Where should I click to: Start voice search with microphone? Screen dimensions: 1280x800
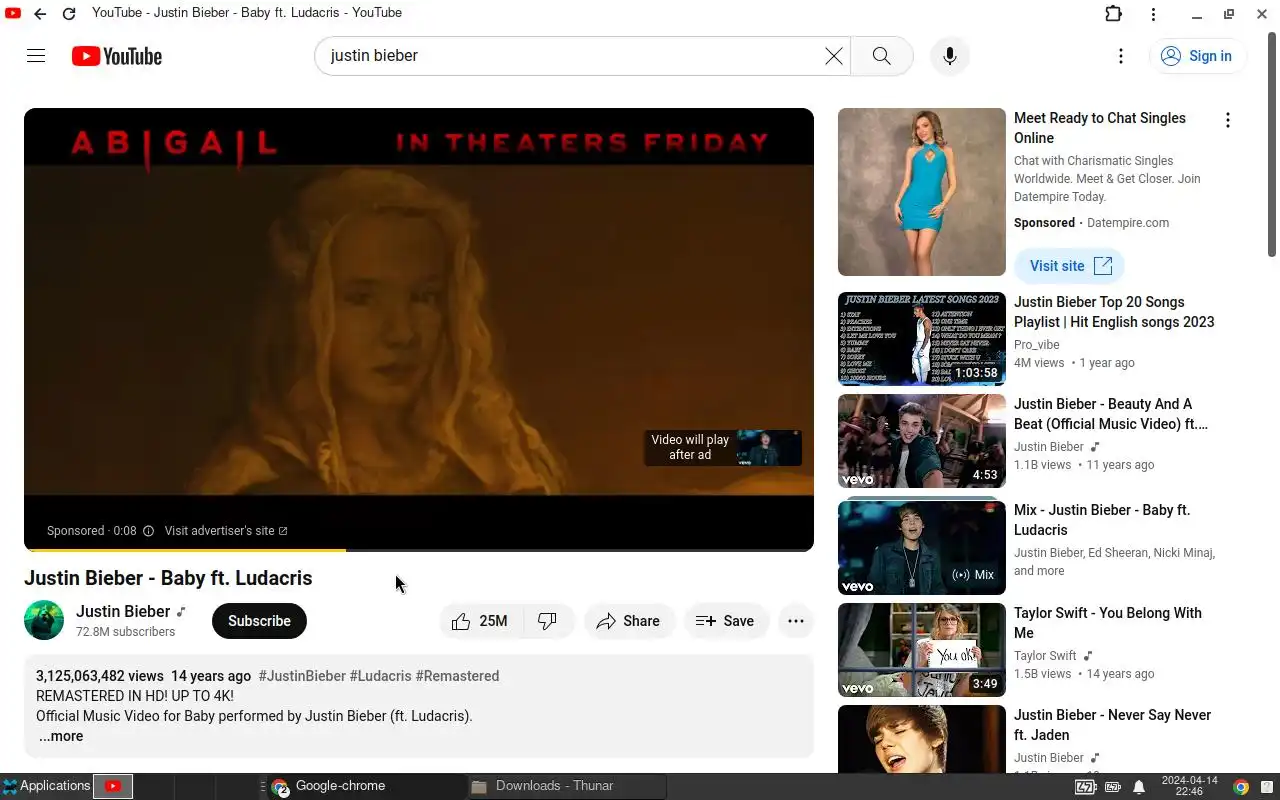pyautogui.click(x=950, y=56)
